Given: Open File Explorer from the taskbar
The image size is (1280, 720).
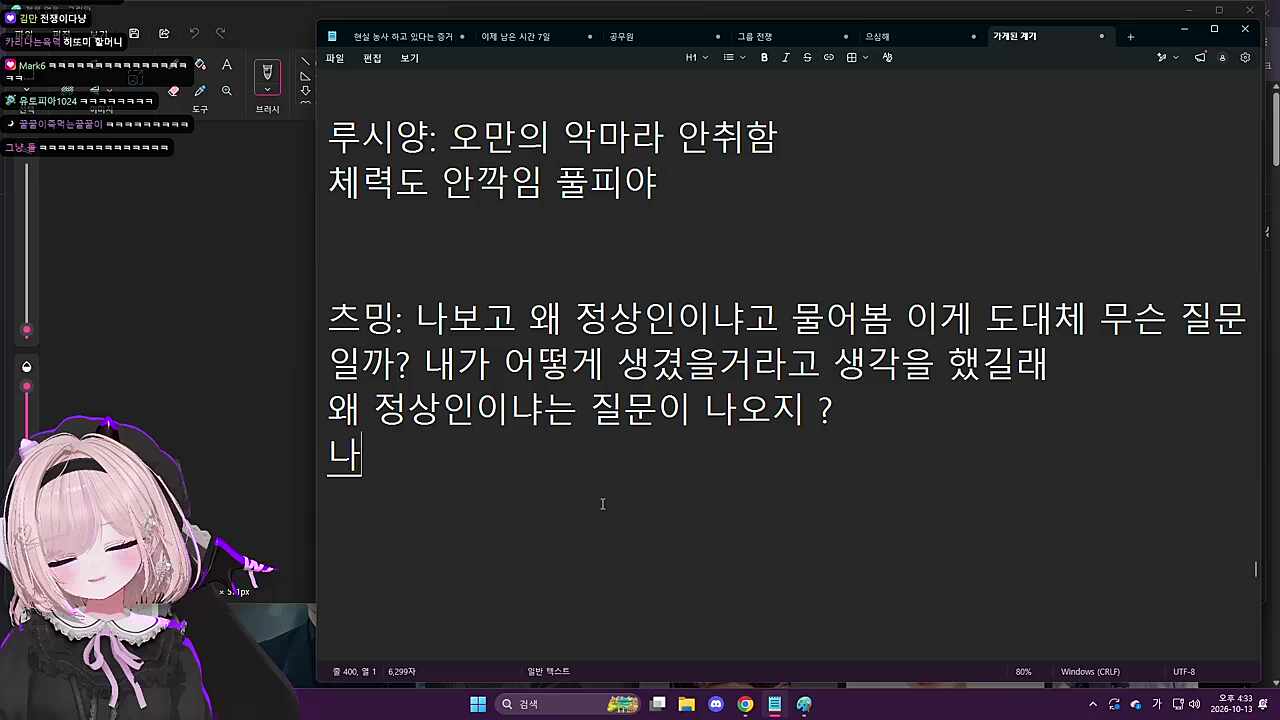Looking at the screenshot, I should [x=687, y=704].
